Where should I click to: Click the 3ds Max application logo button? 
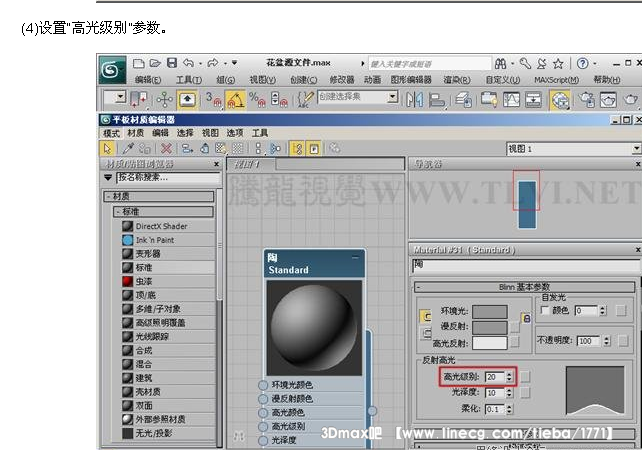[112, 70]
